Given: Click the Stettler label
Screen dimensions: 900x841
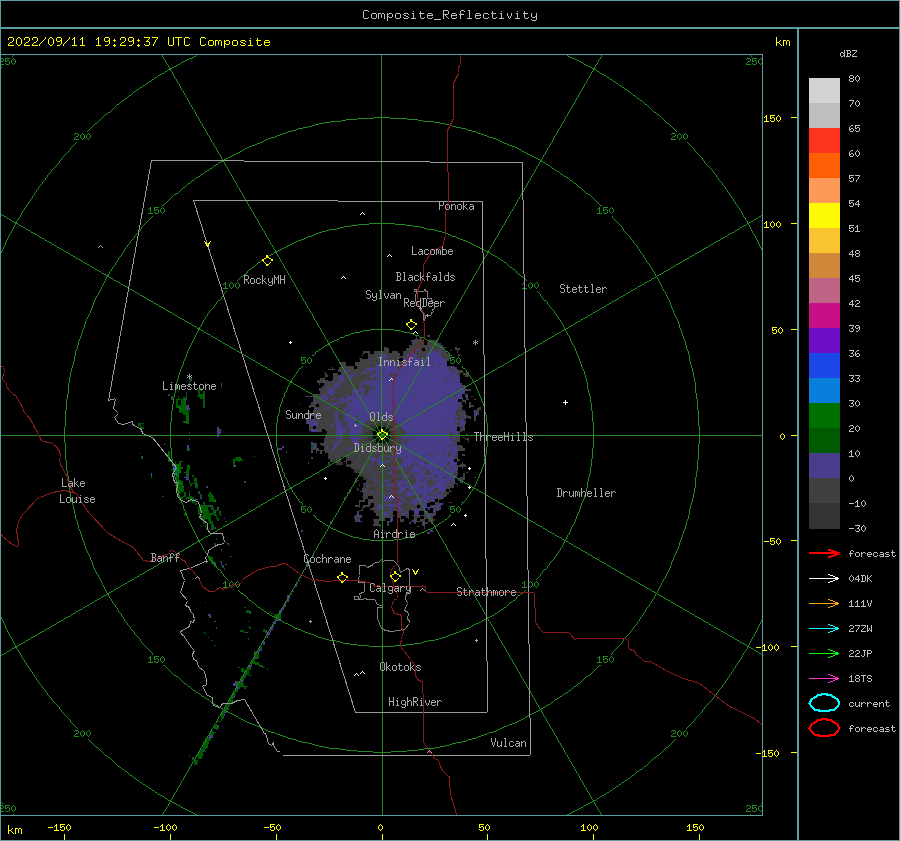Looking at the screenshot, I should tap(583, 289).
